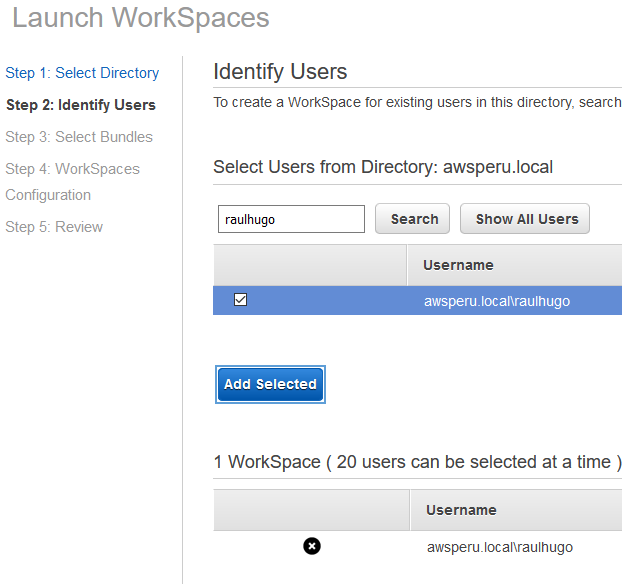Click Select Users from Directory heading

(383, 167)
